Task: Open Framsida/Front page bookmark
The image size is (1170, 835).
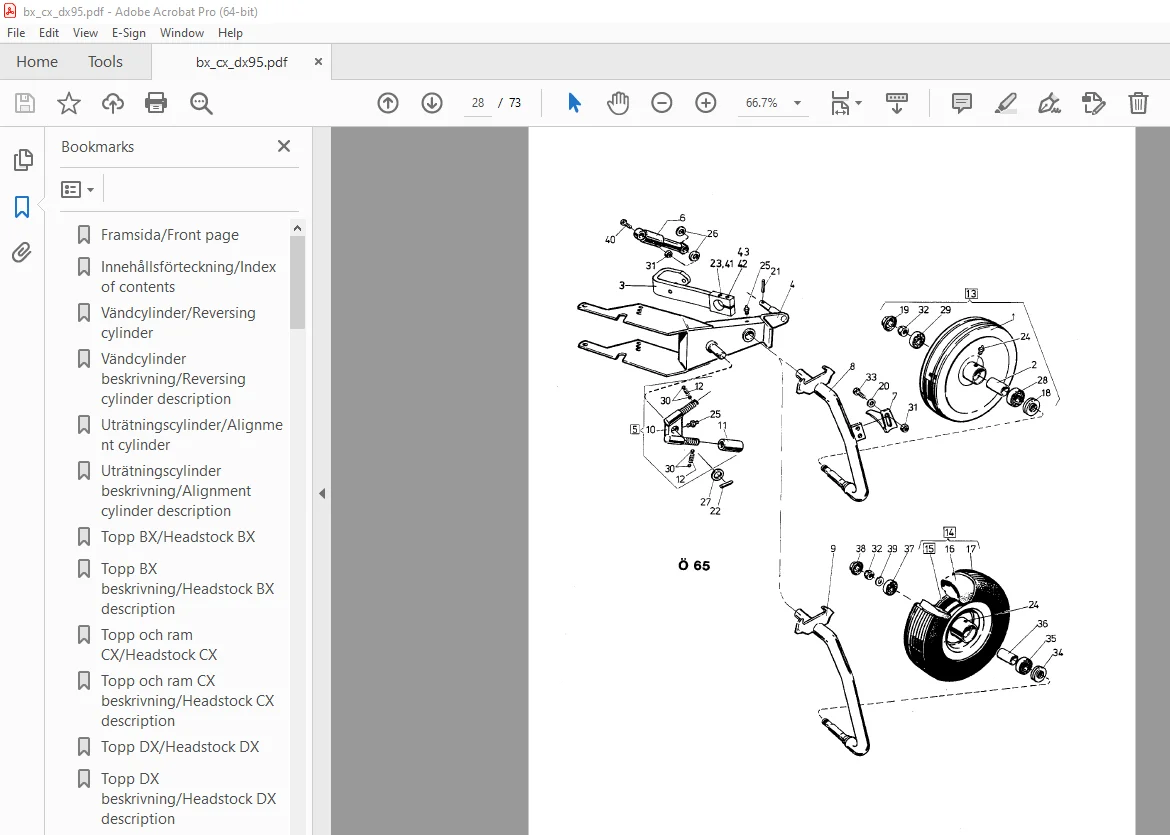Action: click(169, 235)
